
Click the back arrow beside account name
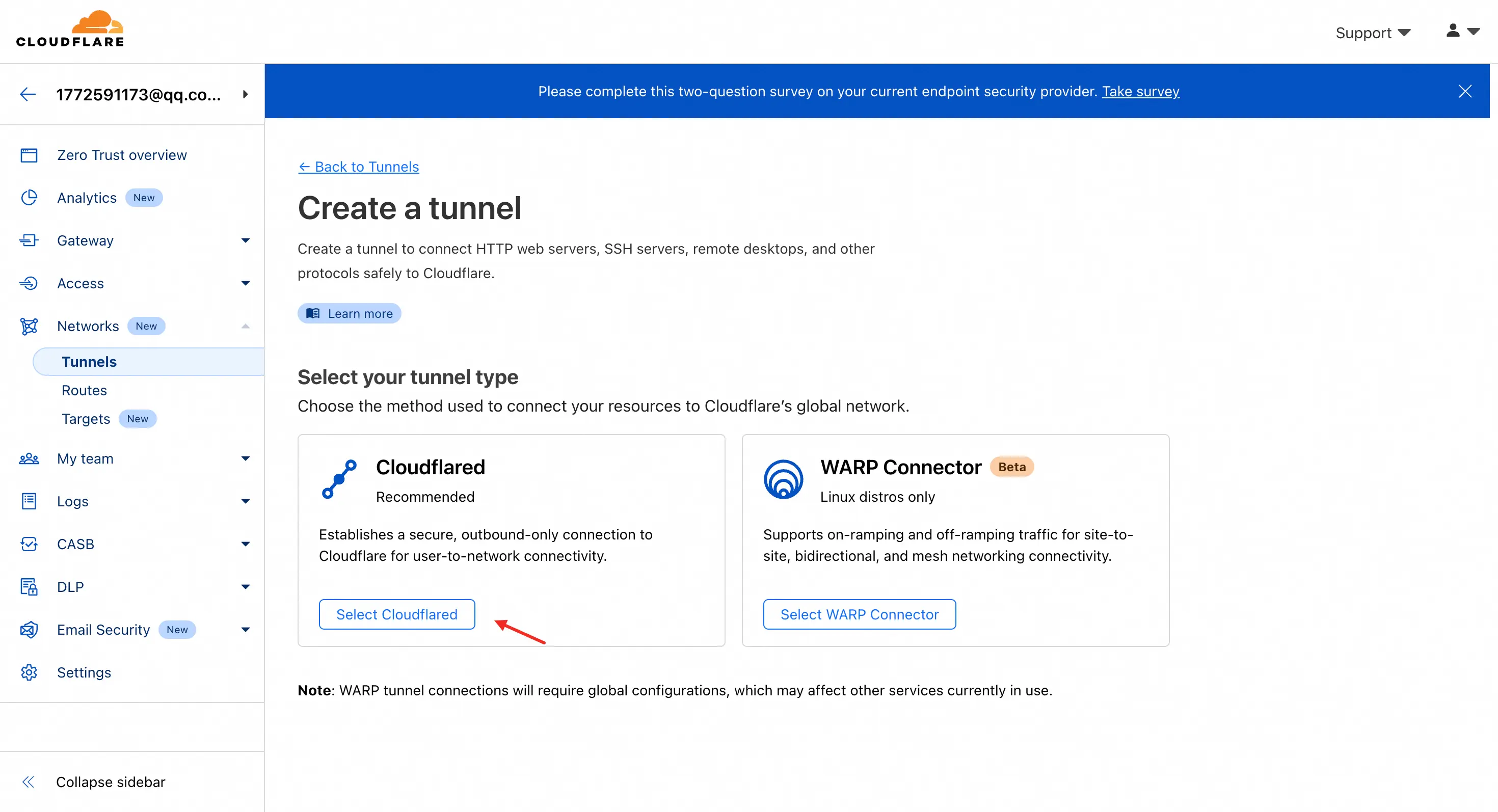pos(28,94)
